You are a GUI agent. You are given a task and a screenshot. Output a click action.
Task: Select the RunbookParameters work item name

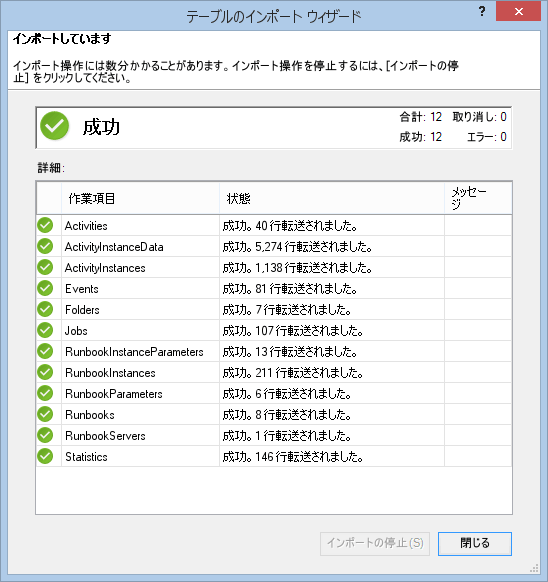point(114,394)
